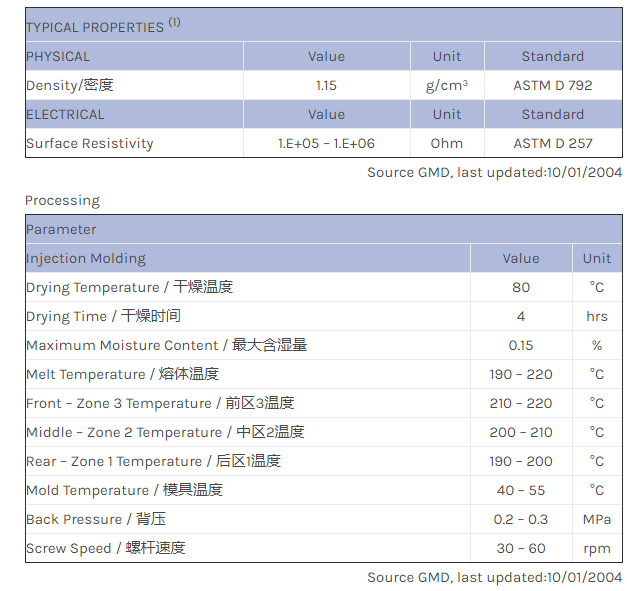Image resolution: width=627 pixels, height=591 pixels.
Task: Select the Back Pressure MPa unit cell
Action: (x=597, y=519)
